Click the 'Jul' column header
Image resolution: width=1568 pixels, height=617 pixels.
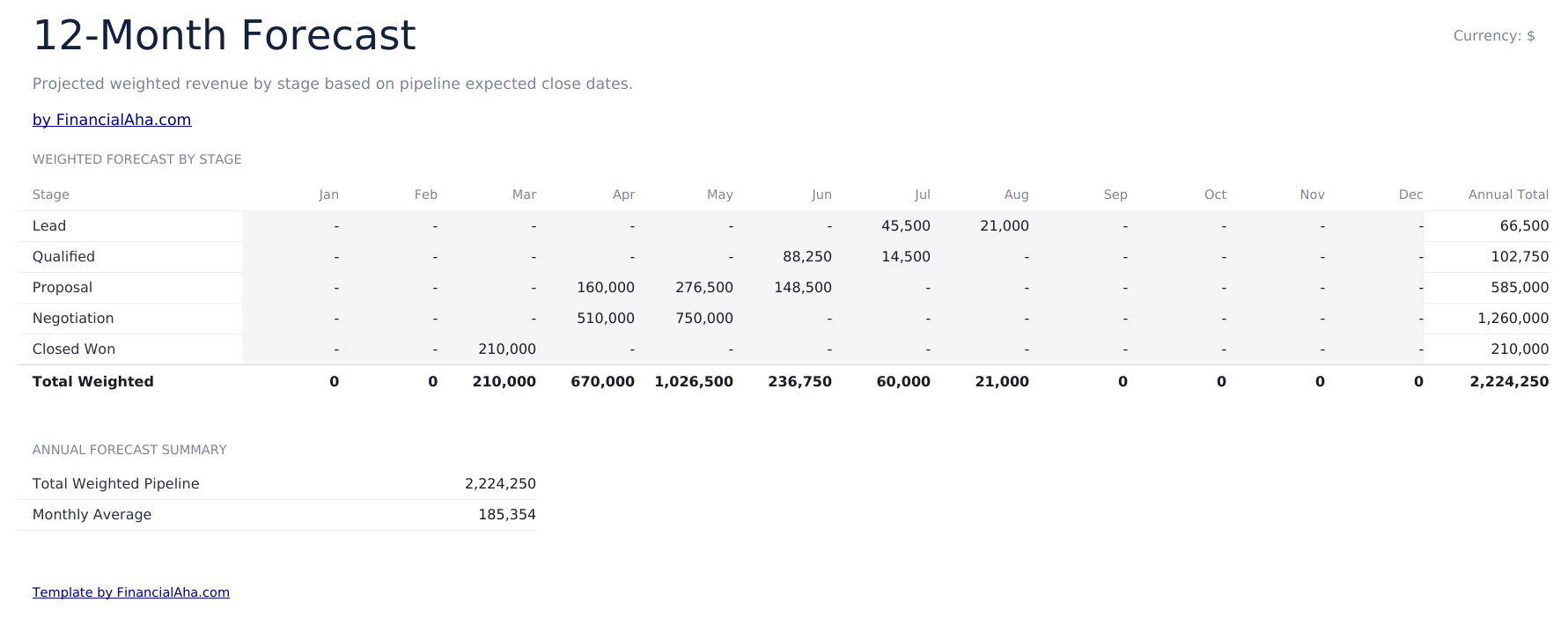(922, 195)
